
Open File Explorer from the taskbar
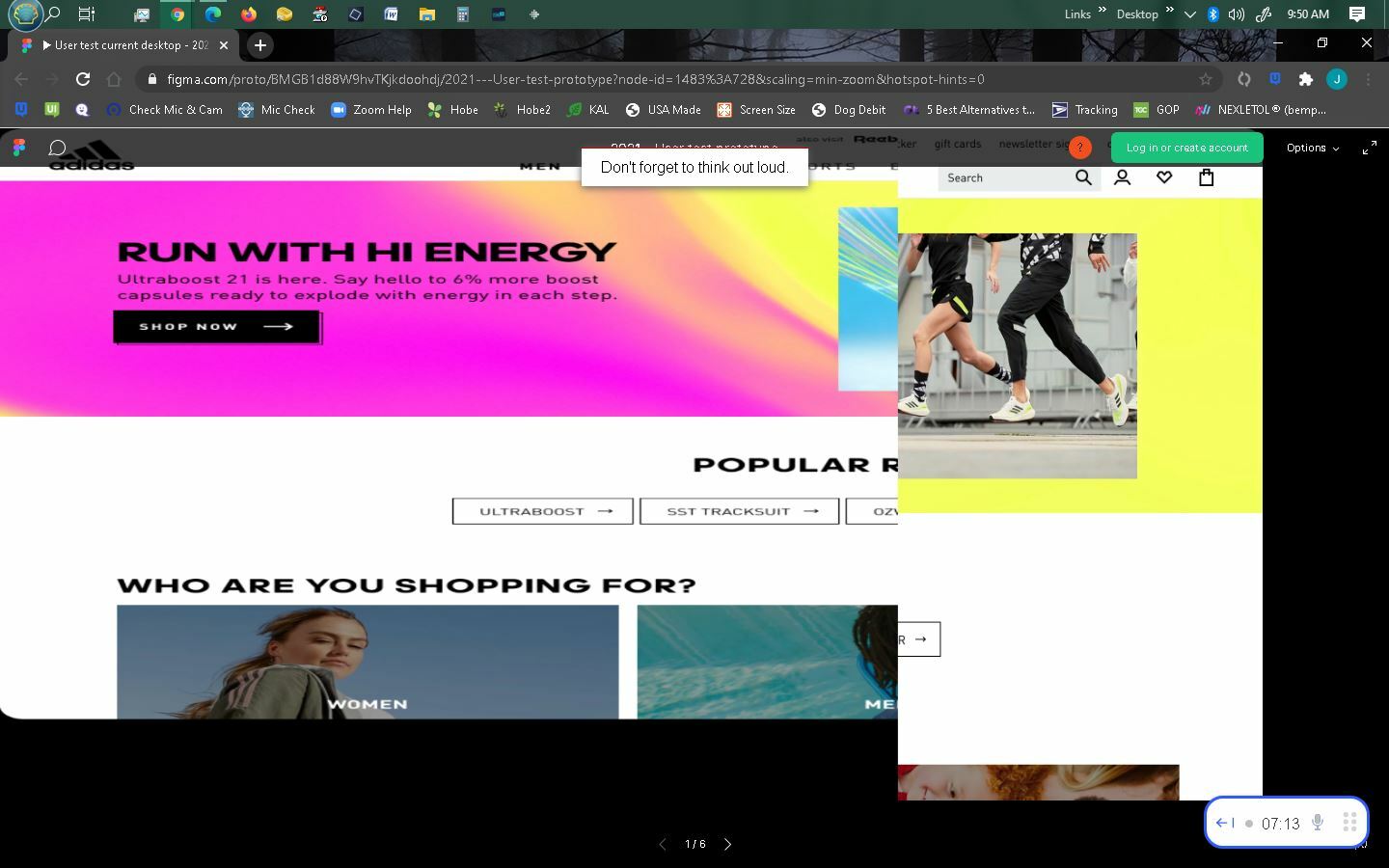426,14
